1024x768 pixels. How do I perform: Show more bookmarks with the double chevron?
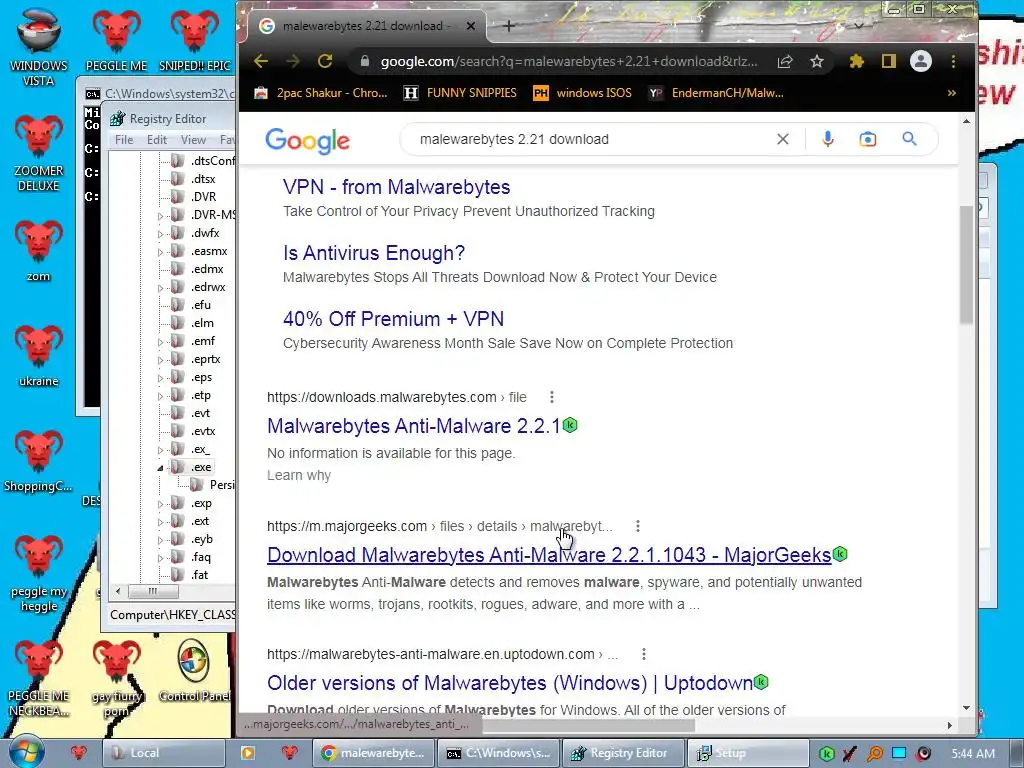point(952,93)
